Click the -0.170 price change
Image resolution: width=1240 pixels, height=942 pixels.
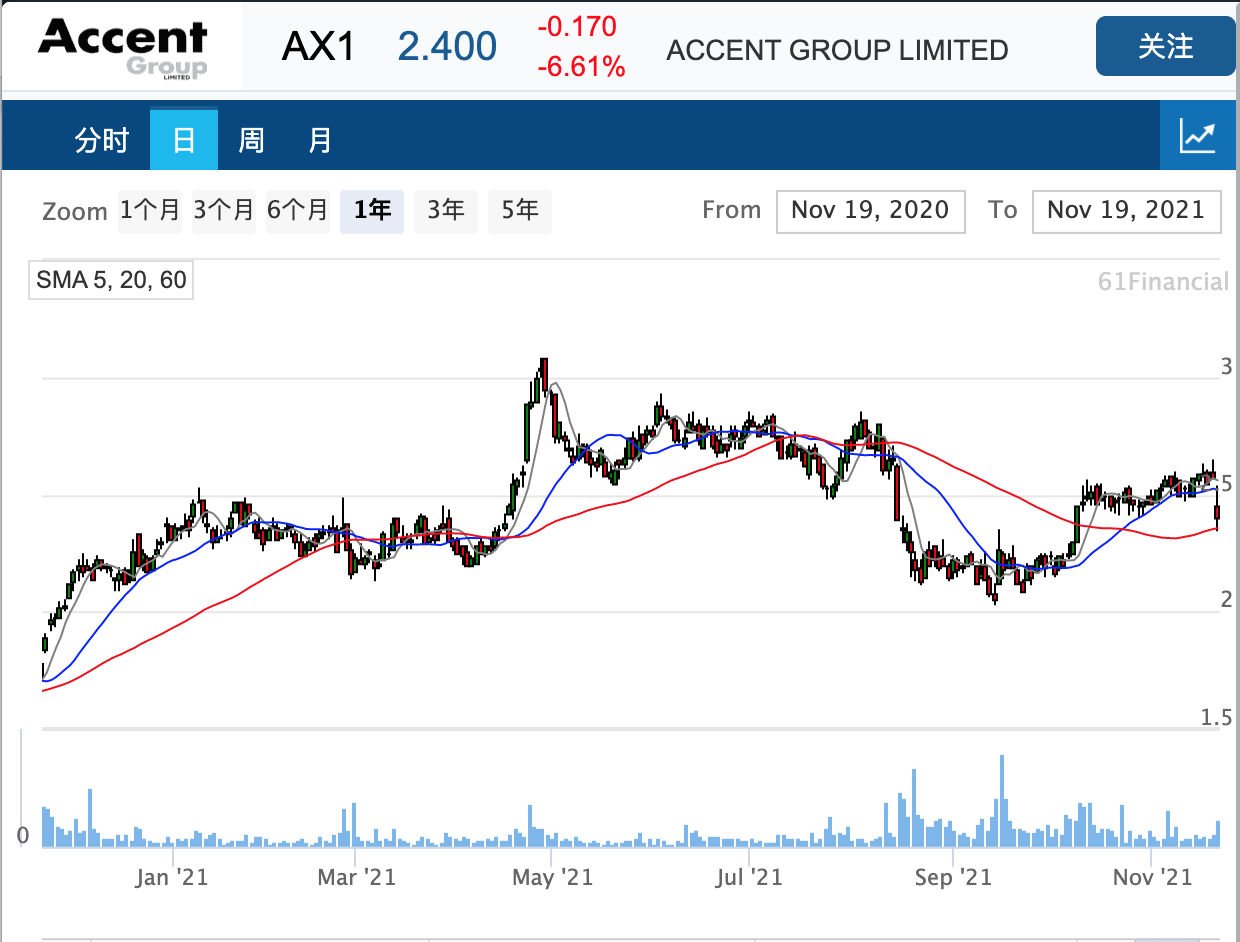[577, 26]
